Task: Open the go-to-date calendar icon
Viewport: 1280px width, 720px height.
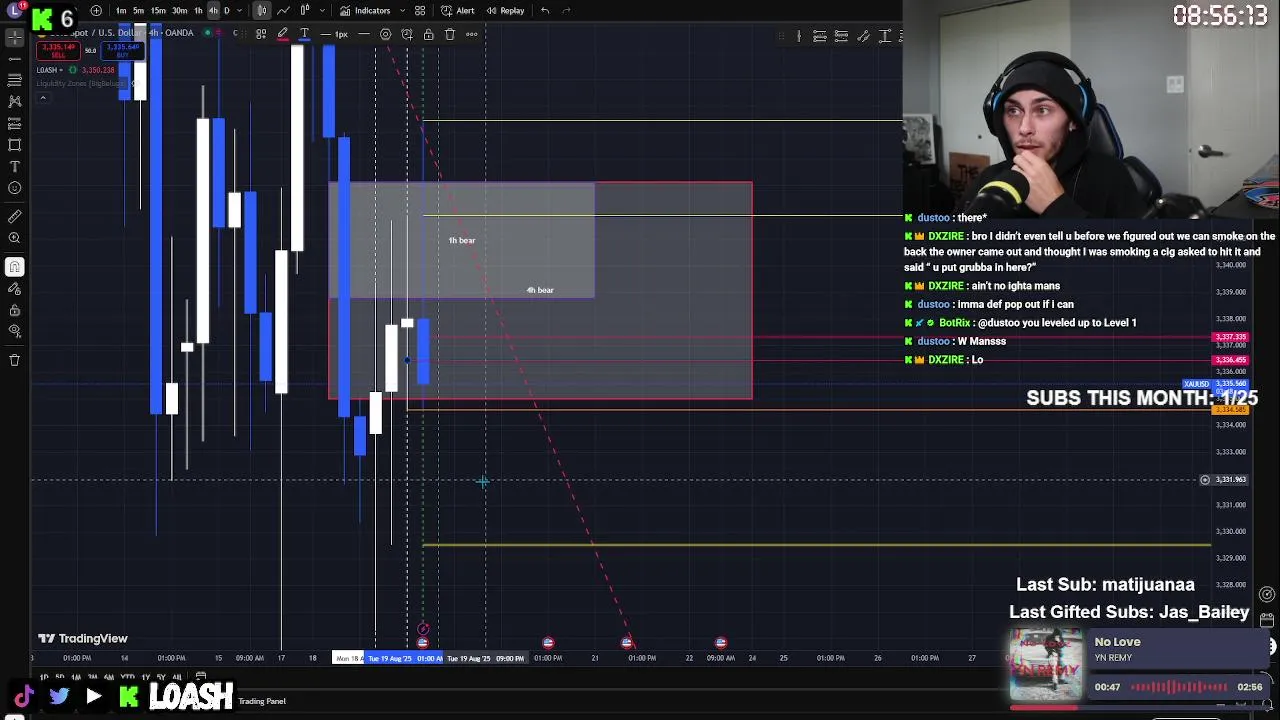Action: (201, 677)
